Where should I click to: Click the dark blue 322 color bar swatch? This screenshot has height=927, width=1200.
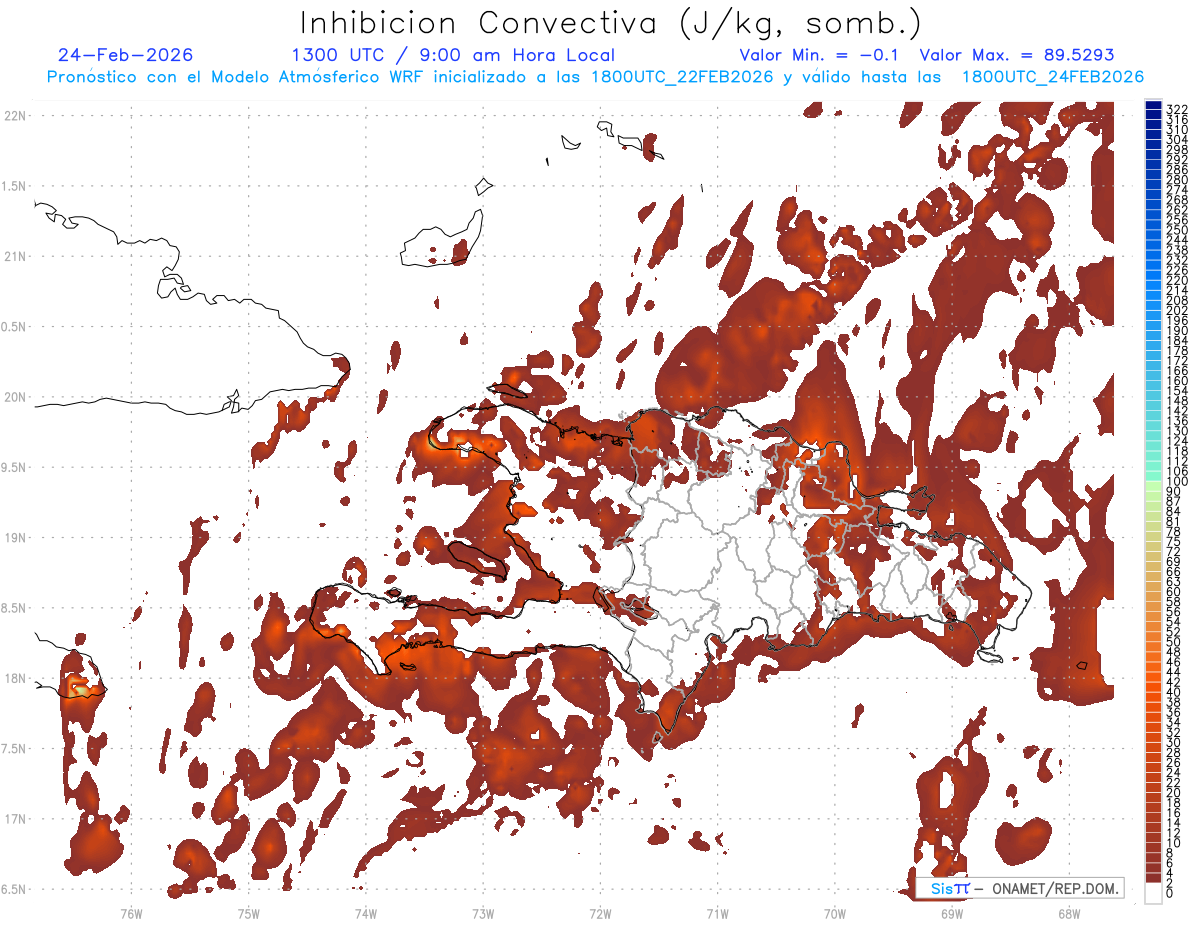pos(1154,106)
